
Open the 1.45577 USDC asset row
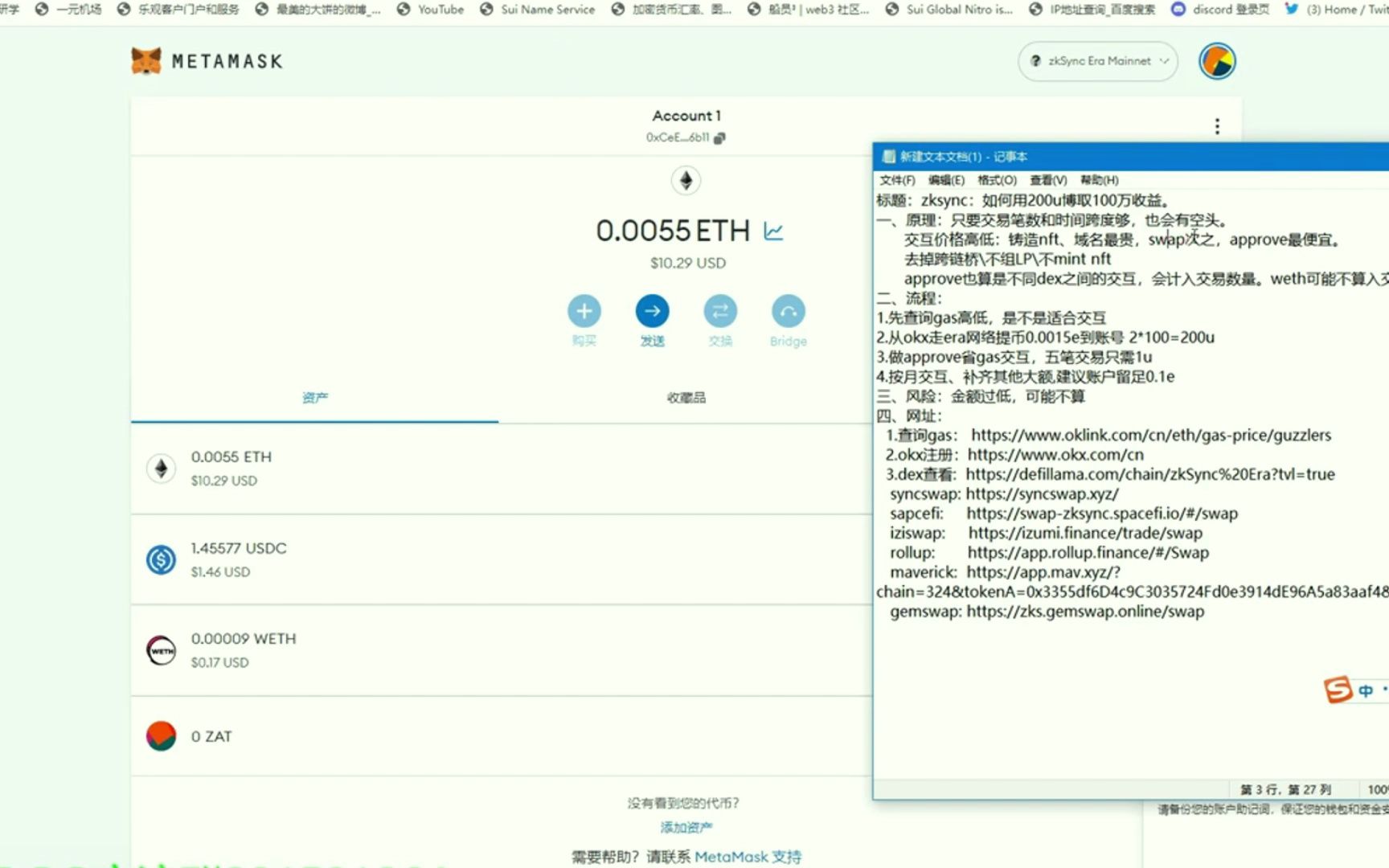coord(502,559)
